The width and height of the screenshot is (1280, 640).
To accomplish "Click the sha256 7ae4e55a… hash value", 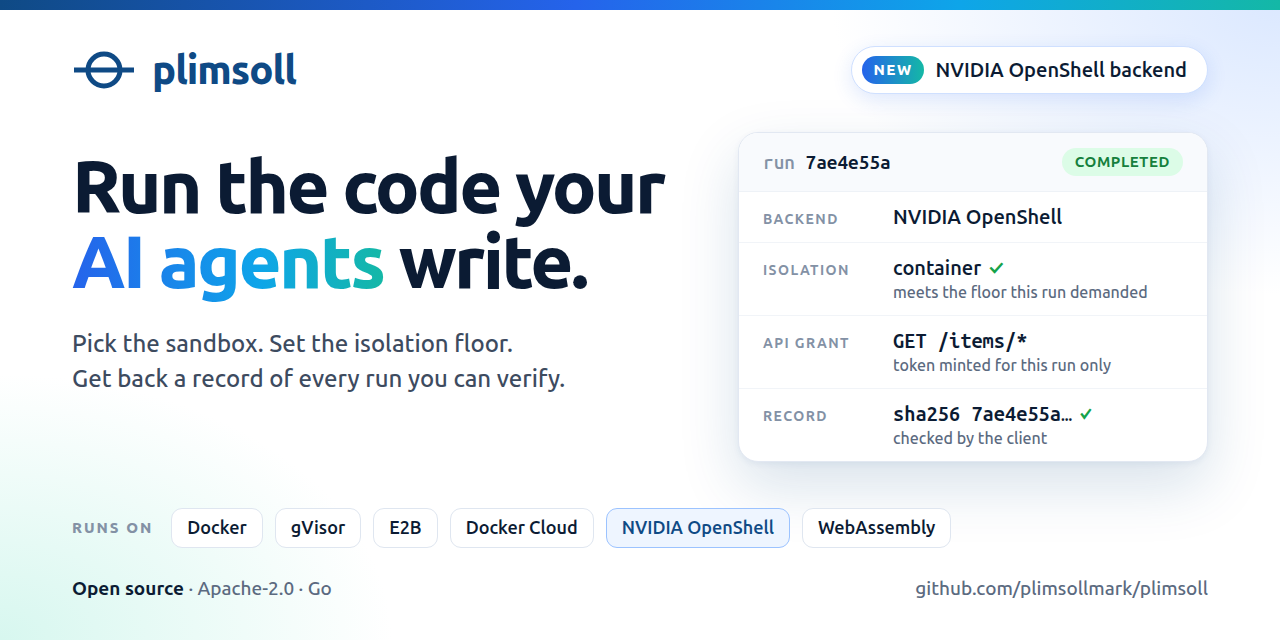I will coord(982,414).
